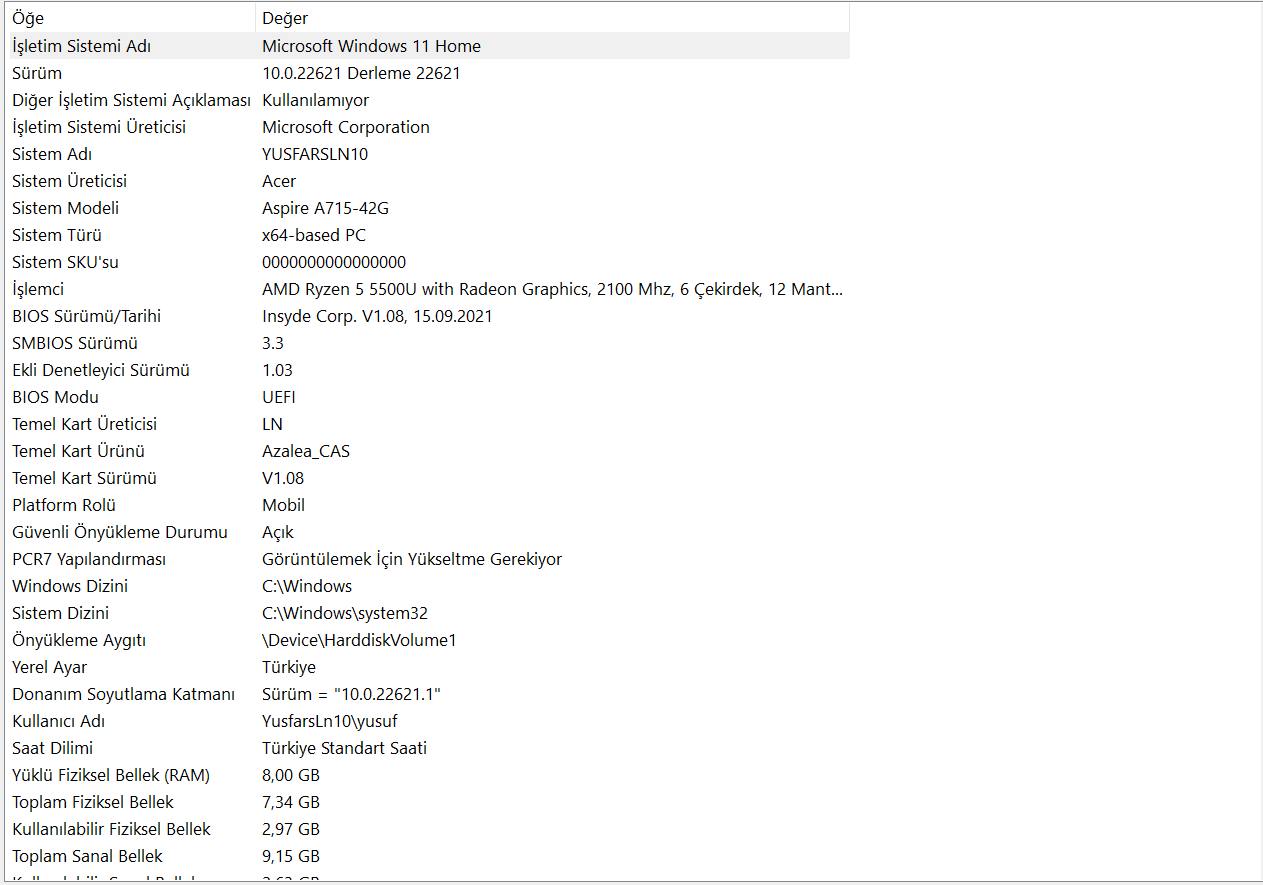
Task: Click the Mobil value
Action: click(283, 505)
